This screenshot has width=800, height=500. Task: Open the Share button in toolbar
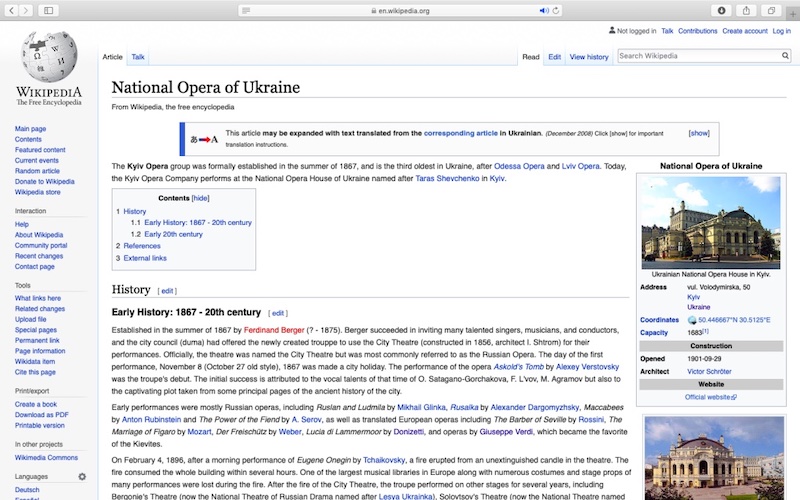coord(746,10)
